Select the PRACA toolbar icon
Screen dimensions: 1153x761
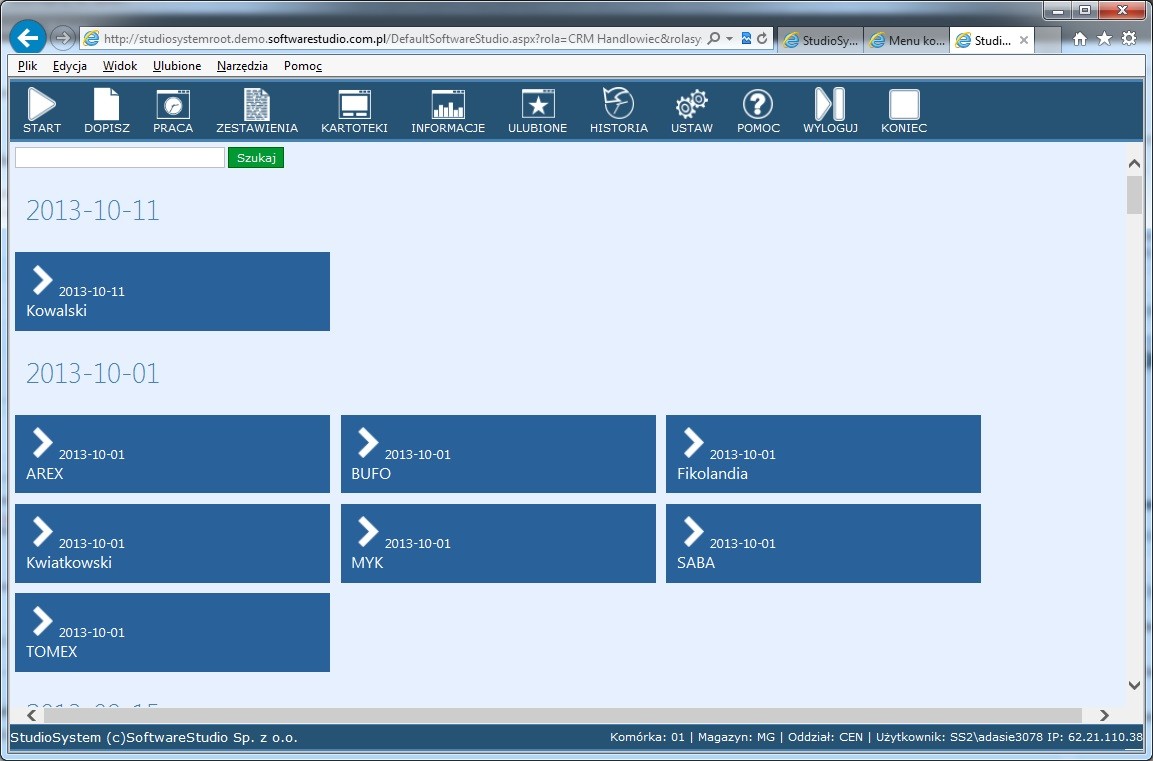click(x=173, y=105)
